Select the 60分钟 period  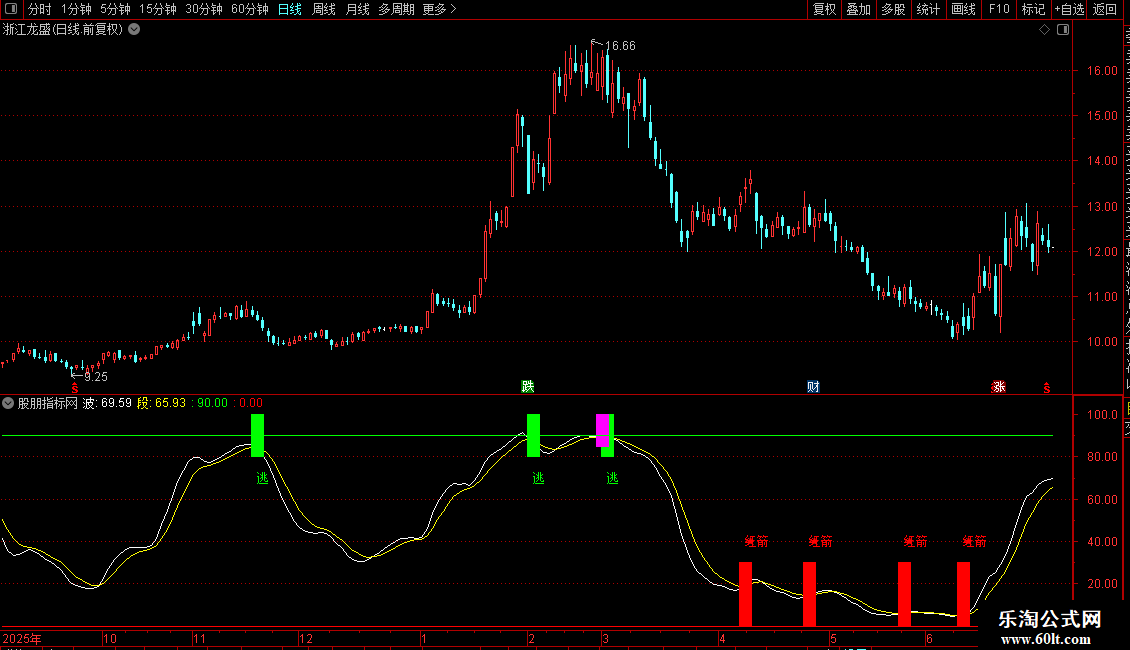point(250,9)
